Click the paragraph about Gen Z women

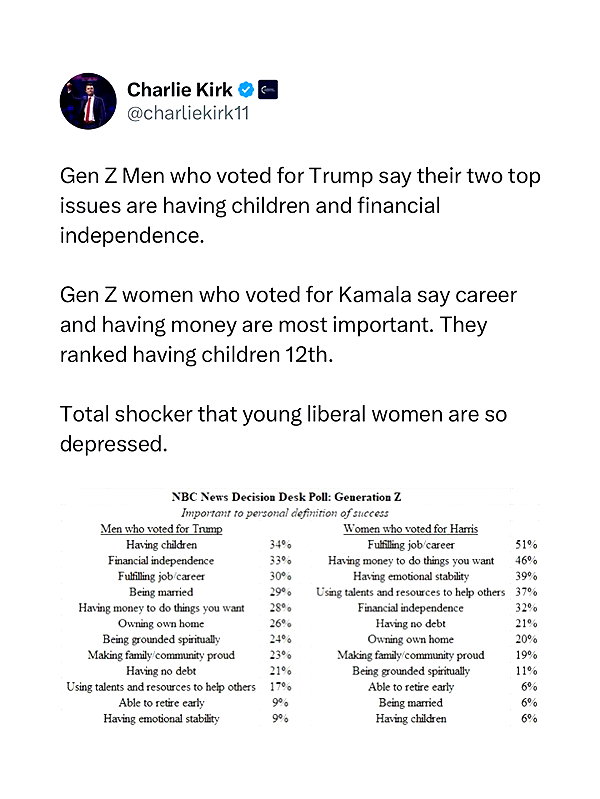tap(289, 325)
